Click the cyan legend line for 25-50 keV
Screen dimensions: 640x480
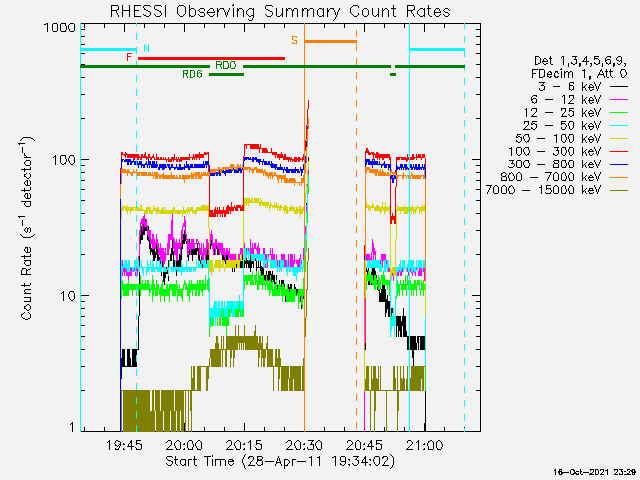[x=619, y=125]
